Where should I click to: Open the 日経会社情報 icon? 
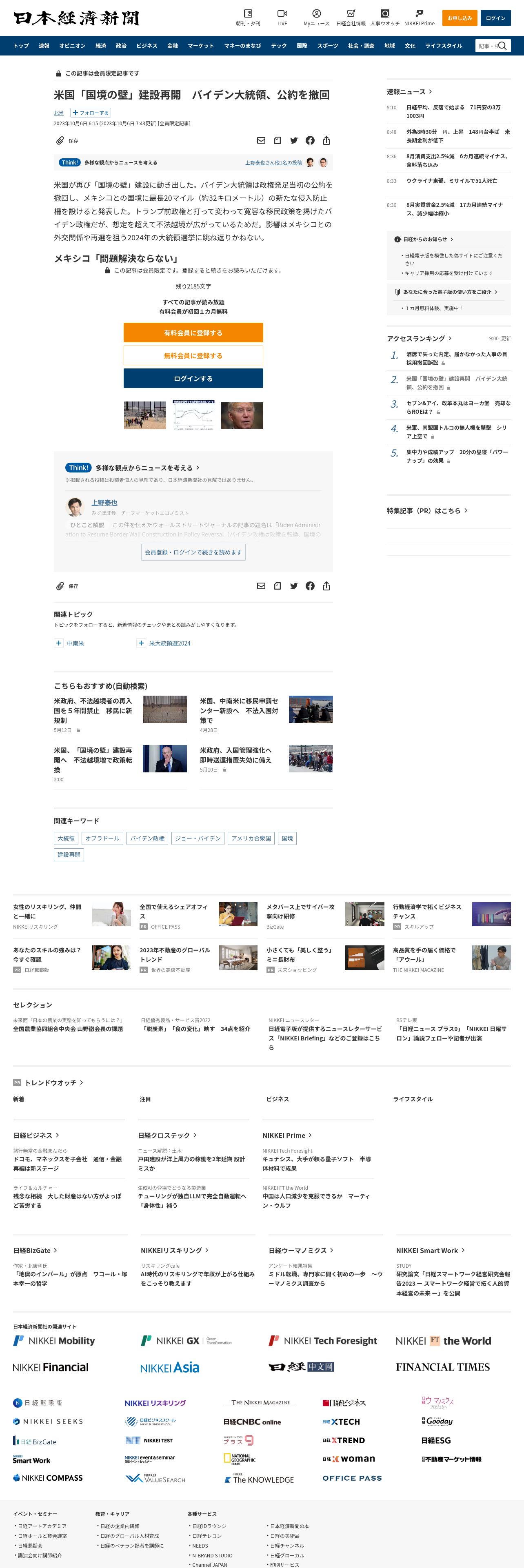[x=351, y=13]
